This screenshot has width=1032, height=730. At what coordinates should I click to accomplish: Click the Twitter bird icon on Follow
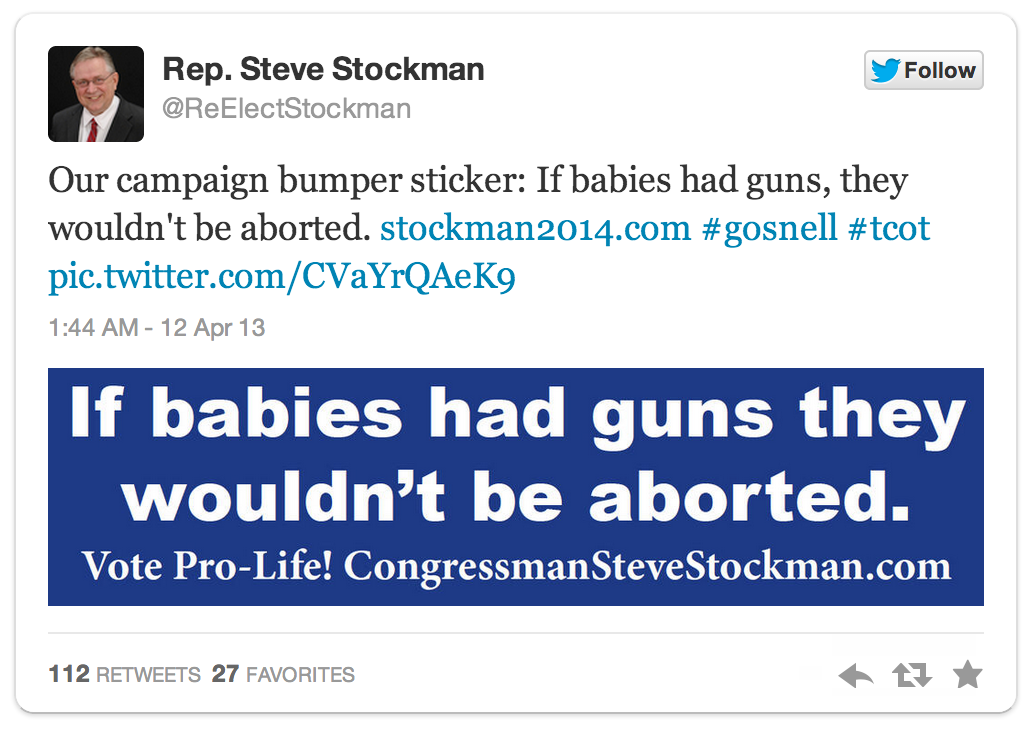click(x=885, y=71)
